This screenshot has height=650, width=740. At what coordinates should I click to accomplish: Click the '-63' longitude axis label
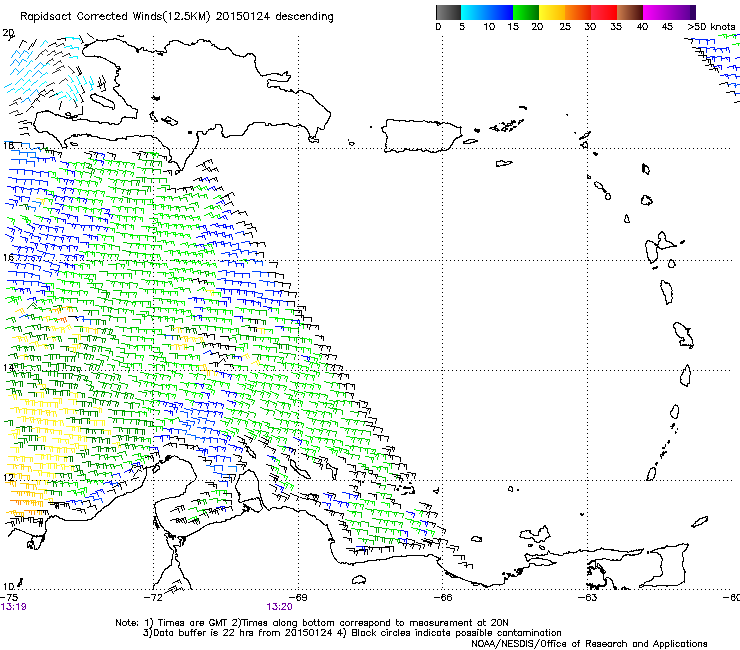click(x=588, y=597)
